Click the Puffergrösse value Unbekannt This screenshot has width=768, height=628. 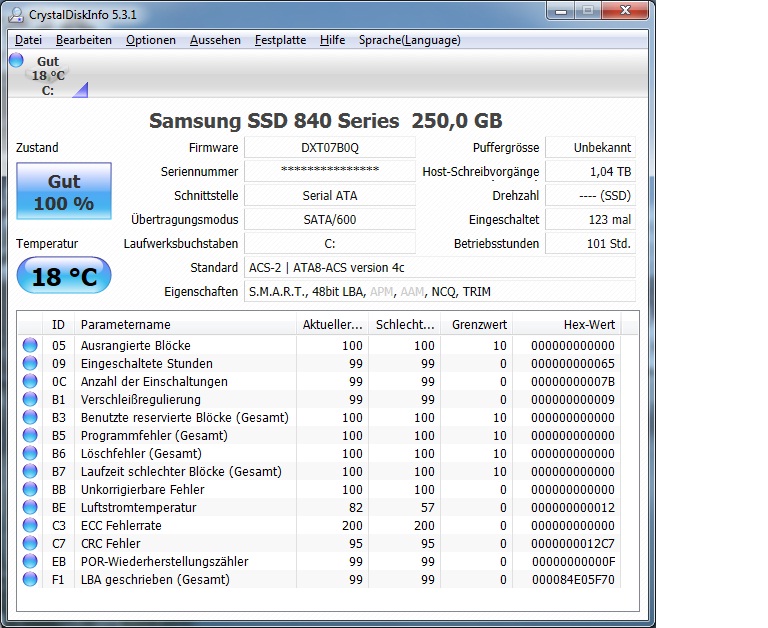click(590, 147)
